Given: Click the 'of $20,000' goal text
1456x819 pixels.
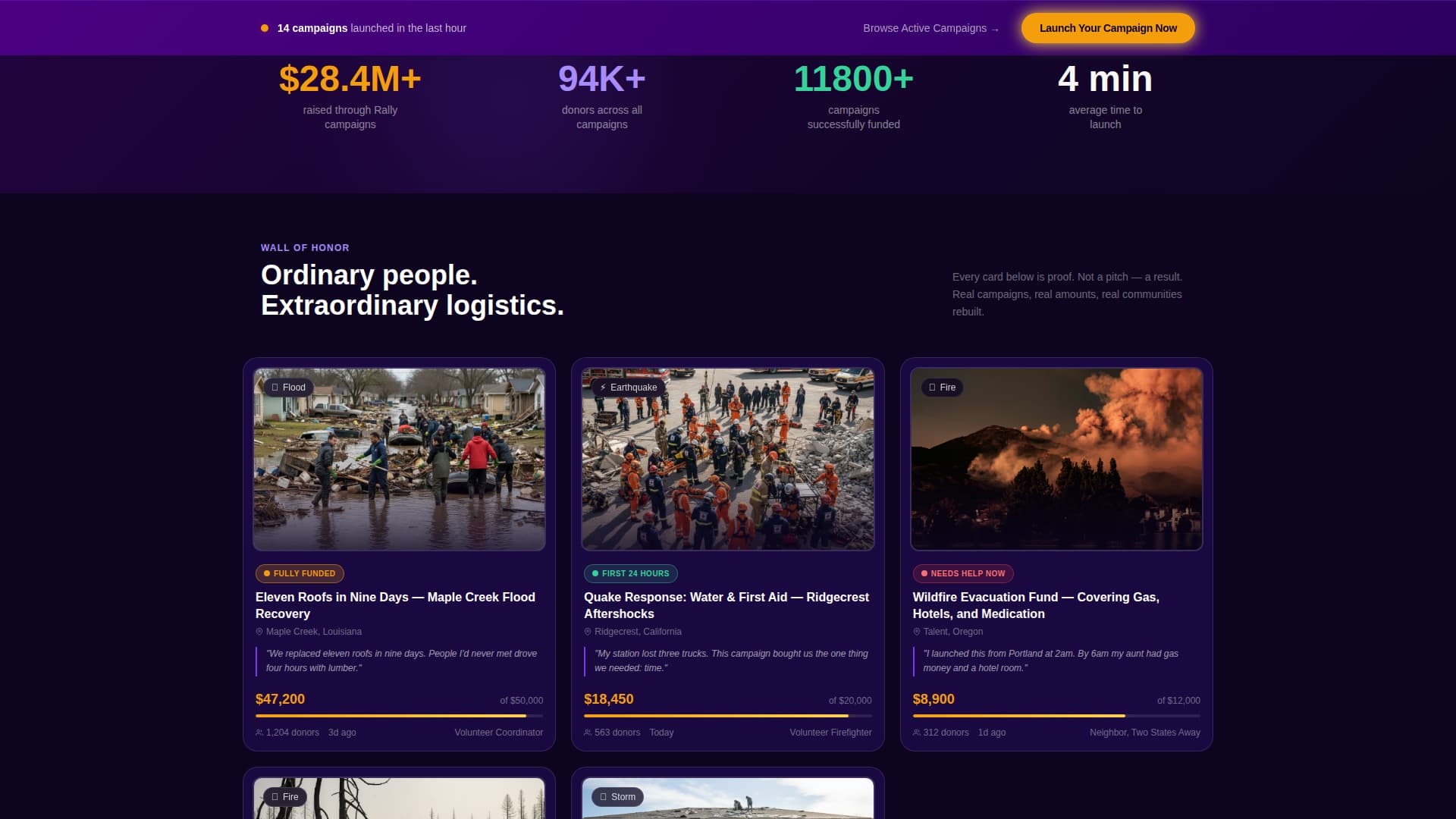Looking at the screenshot, I should coord(850,701).
